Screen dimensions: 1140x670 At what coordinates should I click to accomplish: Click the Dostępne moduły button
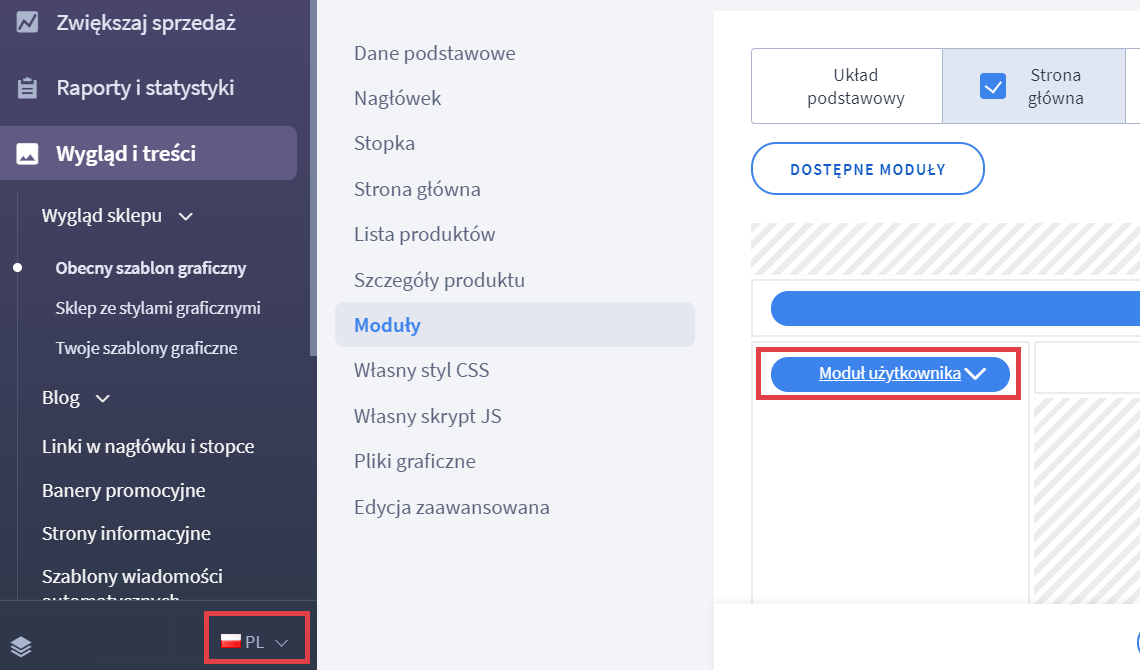click(x=867, y=169)
